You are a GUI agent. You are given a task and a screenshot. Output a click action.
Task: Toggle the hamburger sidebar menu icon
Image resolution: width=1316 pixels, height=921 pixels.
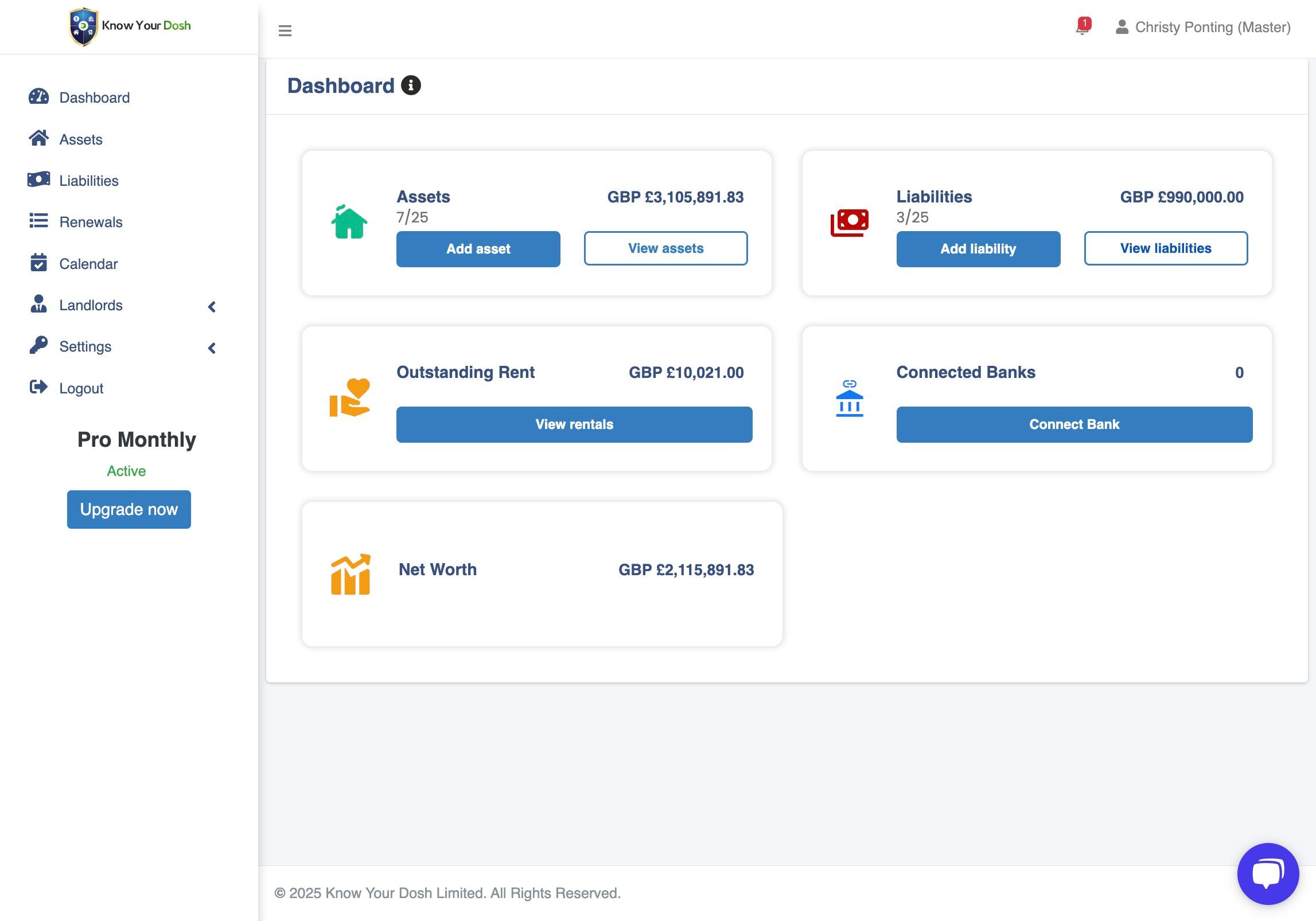click(285, 30)
